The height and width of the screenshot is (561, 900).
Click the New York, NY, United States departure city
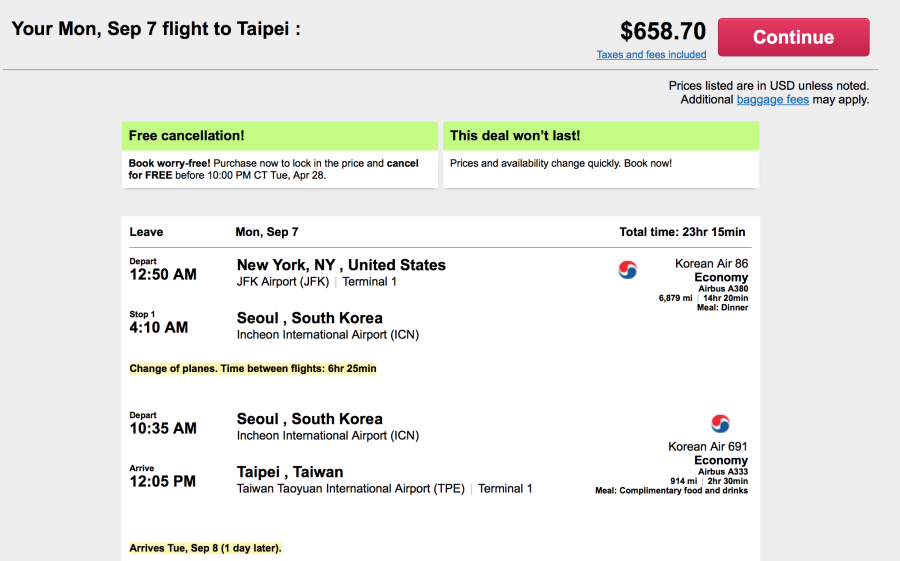pos(341,265)
